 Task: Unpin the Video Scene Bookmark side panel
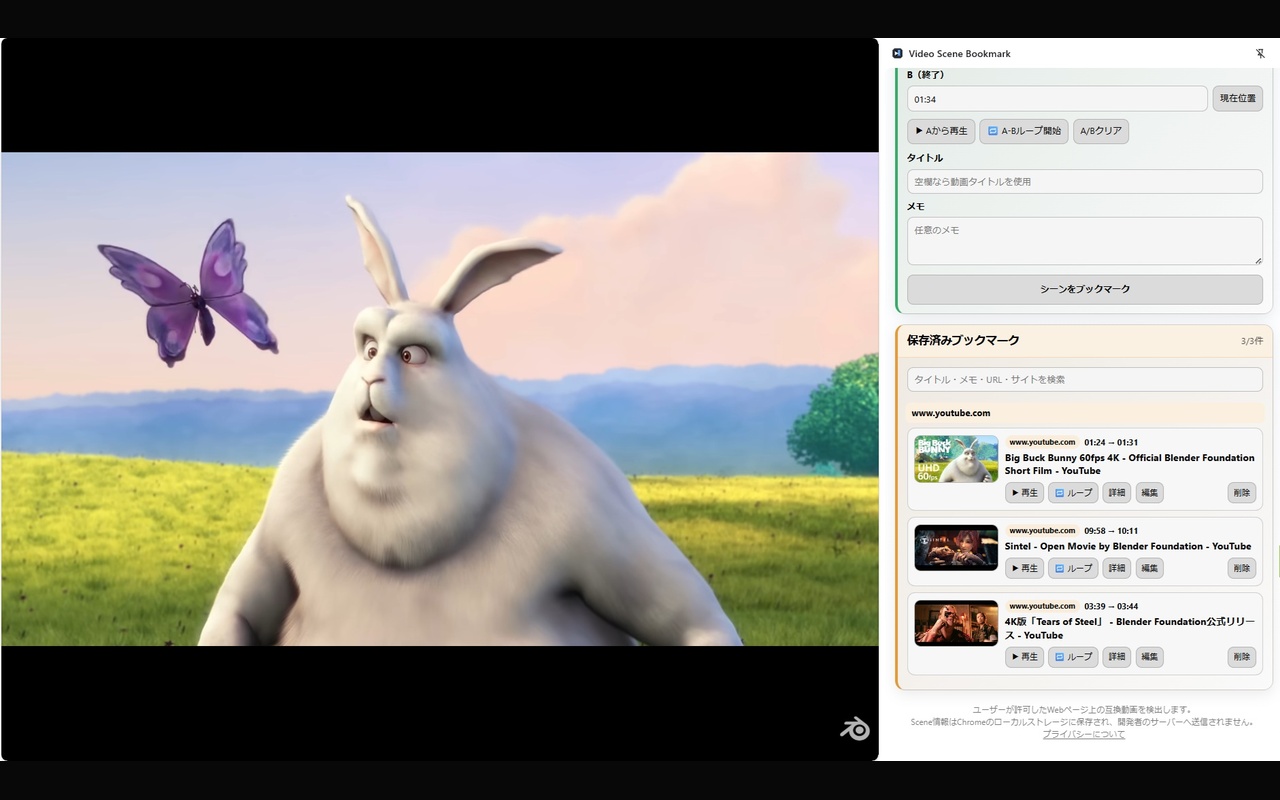pyautogui.click(x=1260, y=54)
